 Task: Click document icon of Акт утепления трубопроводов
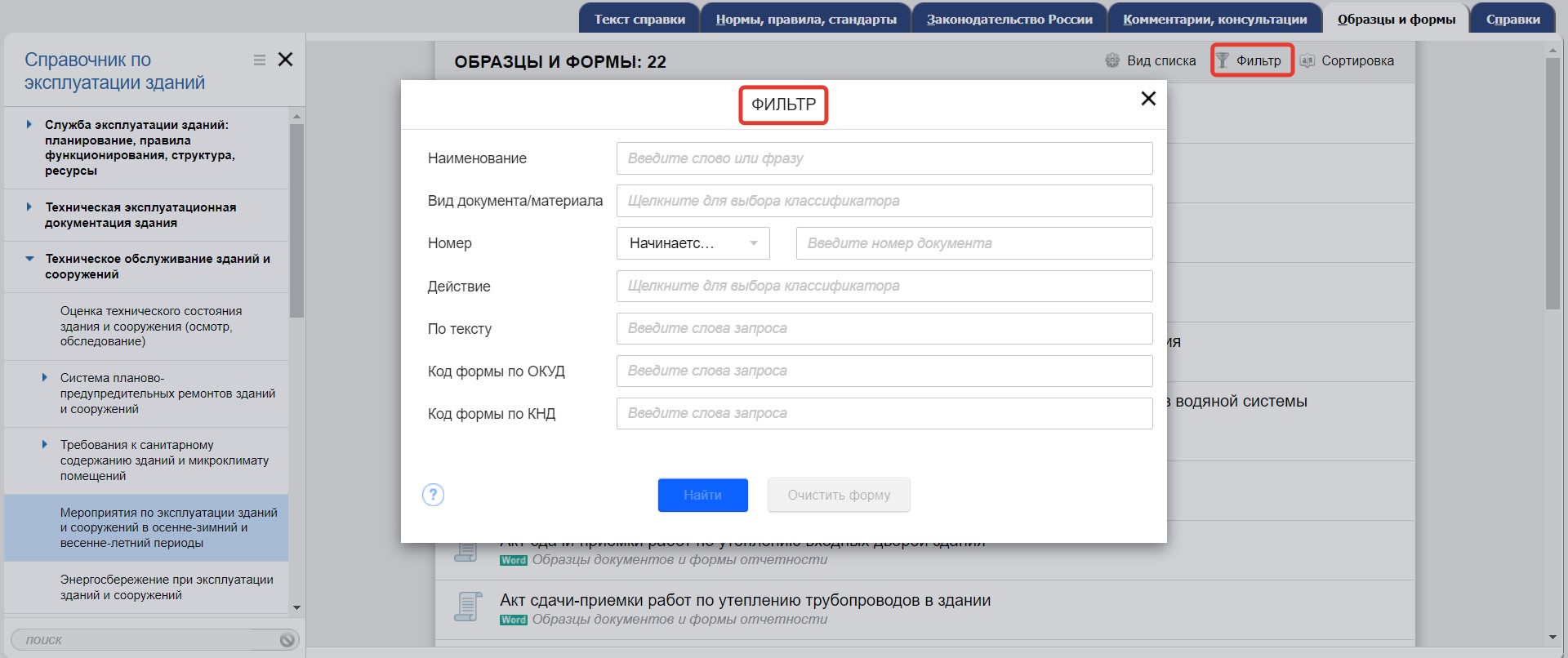(468, 607)
